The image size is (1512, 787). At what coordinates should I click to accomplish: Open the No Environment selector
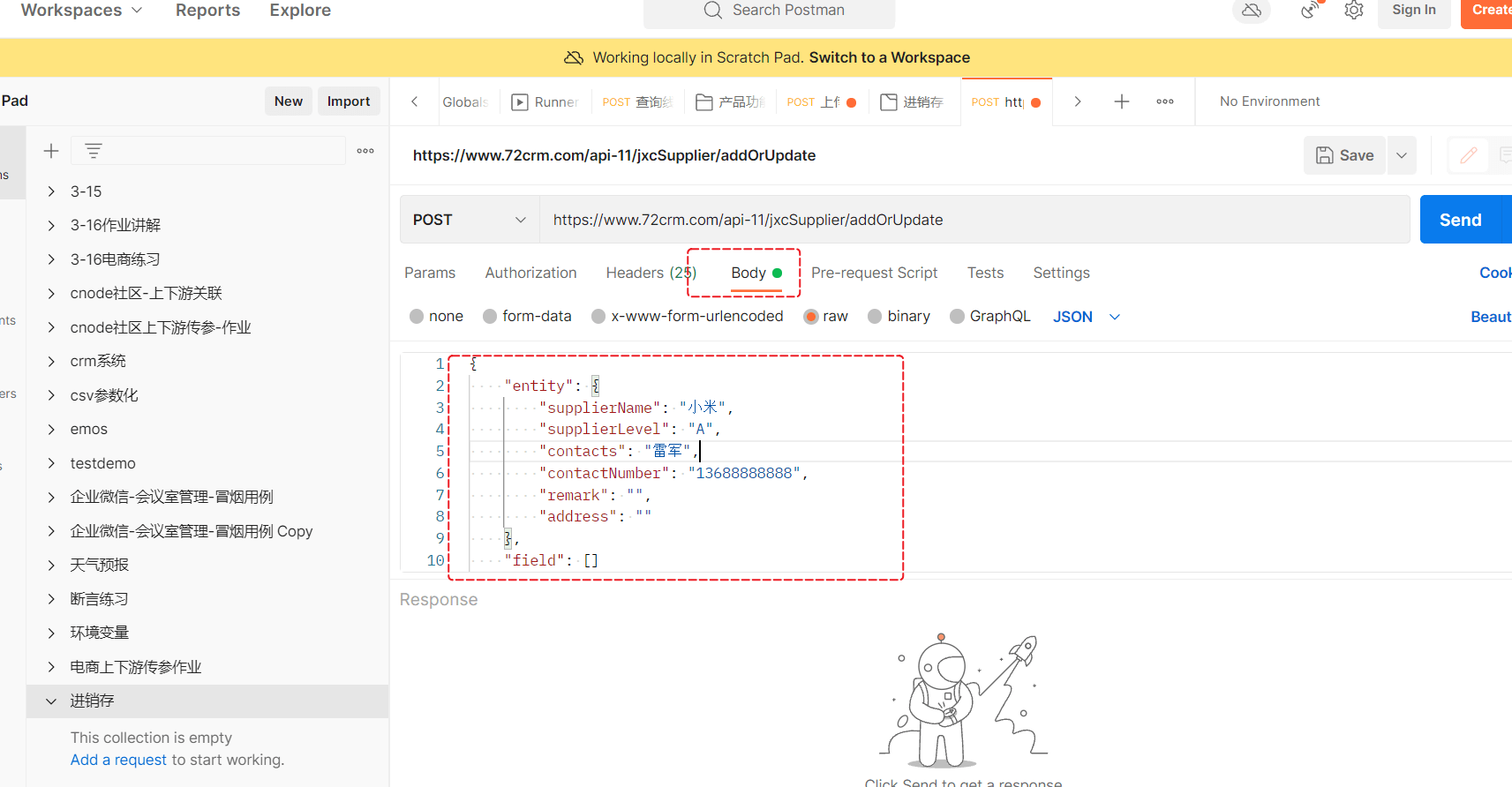pyautogui.click(x=1269, y=101)
